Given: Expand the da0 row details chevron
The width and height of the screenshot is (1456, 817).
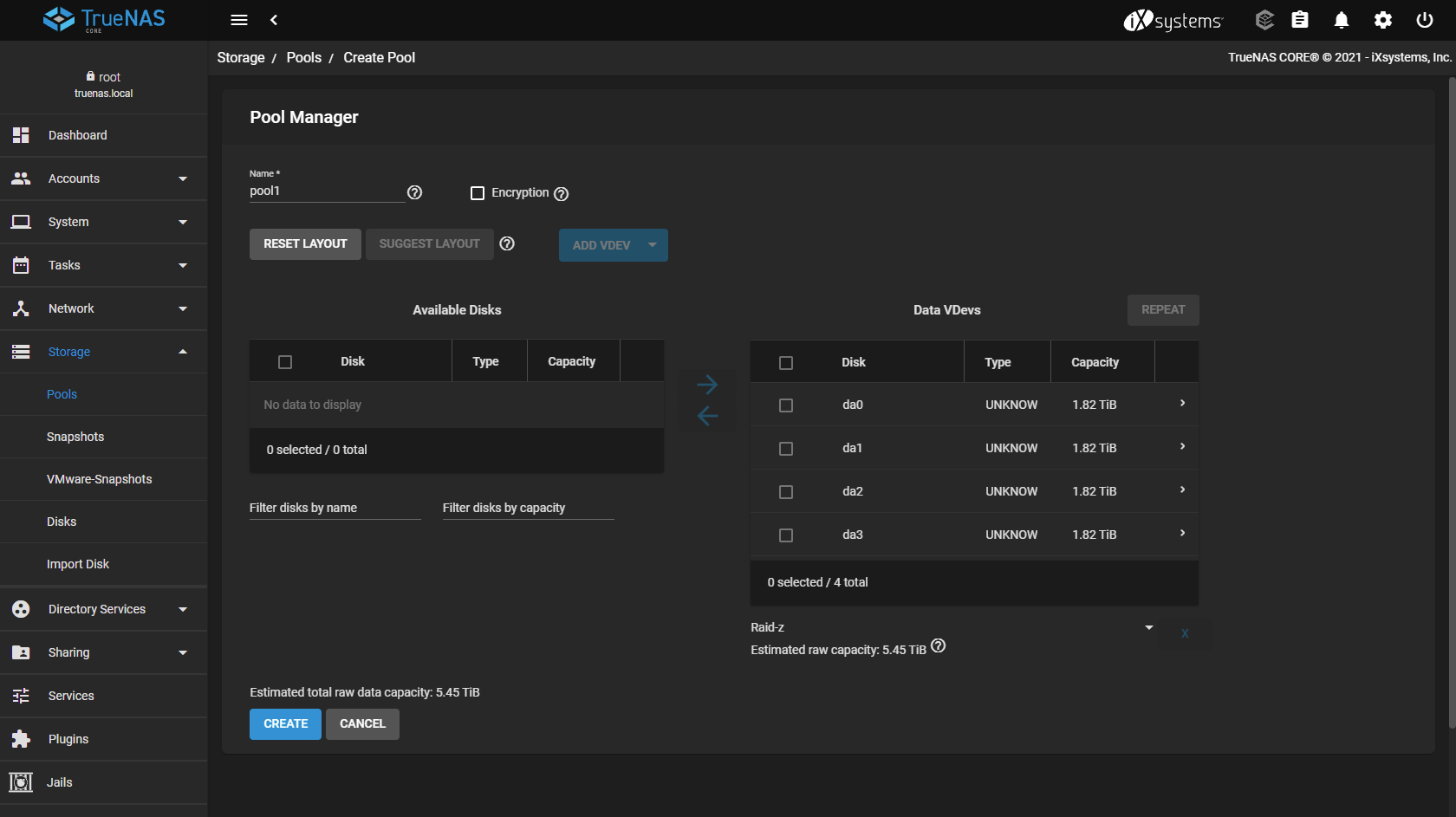Looking at the screenshot, I should coord(1183,404).
